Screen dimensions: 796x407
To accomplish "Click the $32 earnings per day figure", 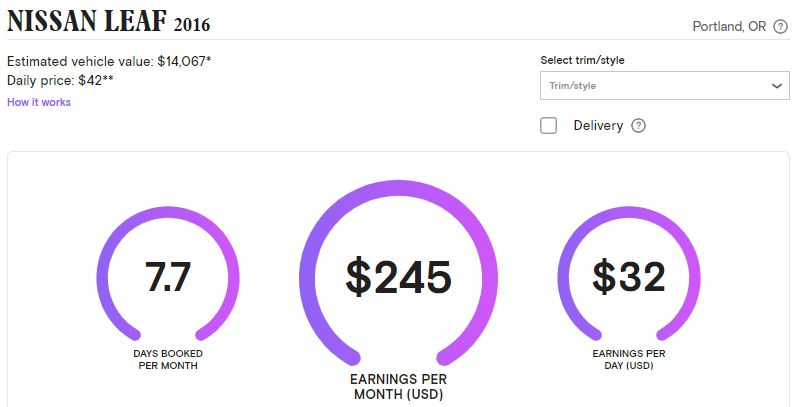I will 628,277.
